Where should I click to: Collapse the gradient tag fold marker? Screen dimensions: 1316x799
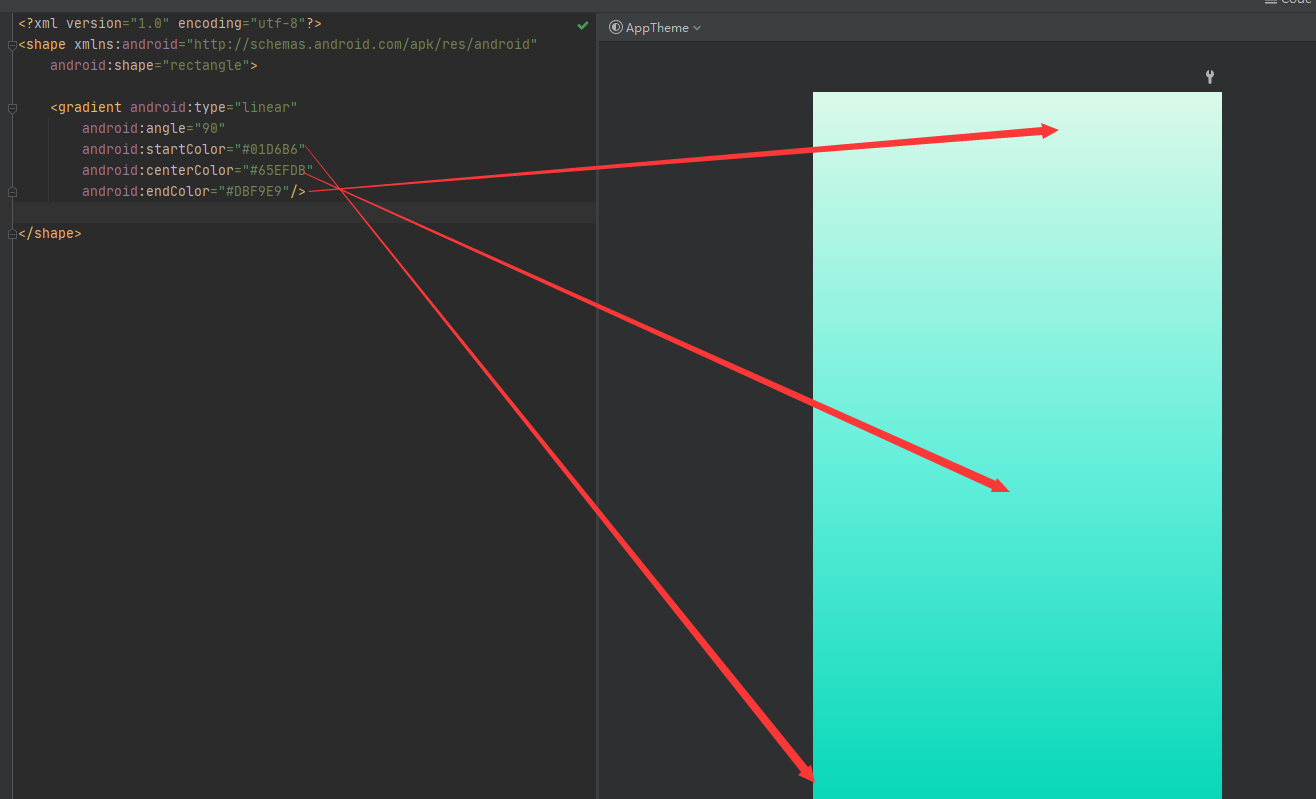point(11,108)
